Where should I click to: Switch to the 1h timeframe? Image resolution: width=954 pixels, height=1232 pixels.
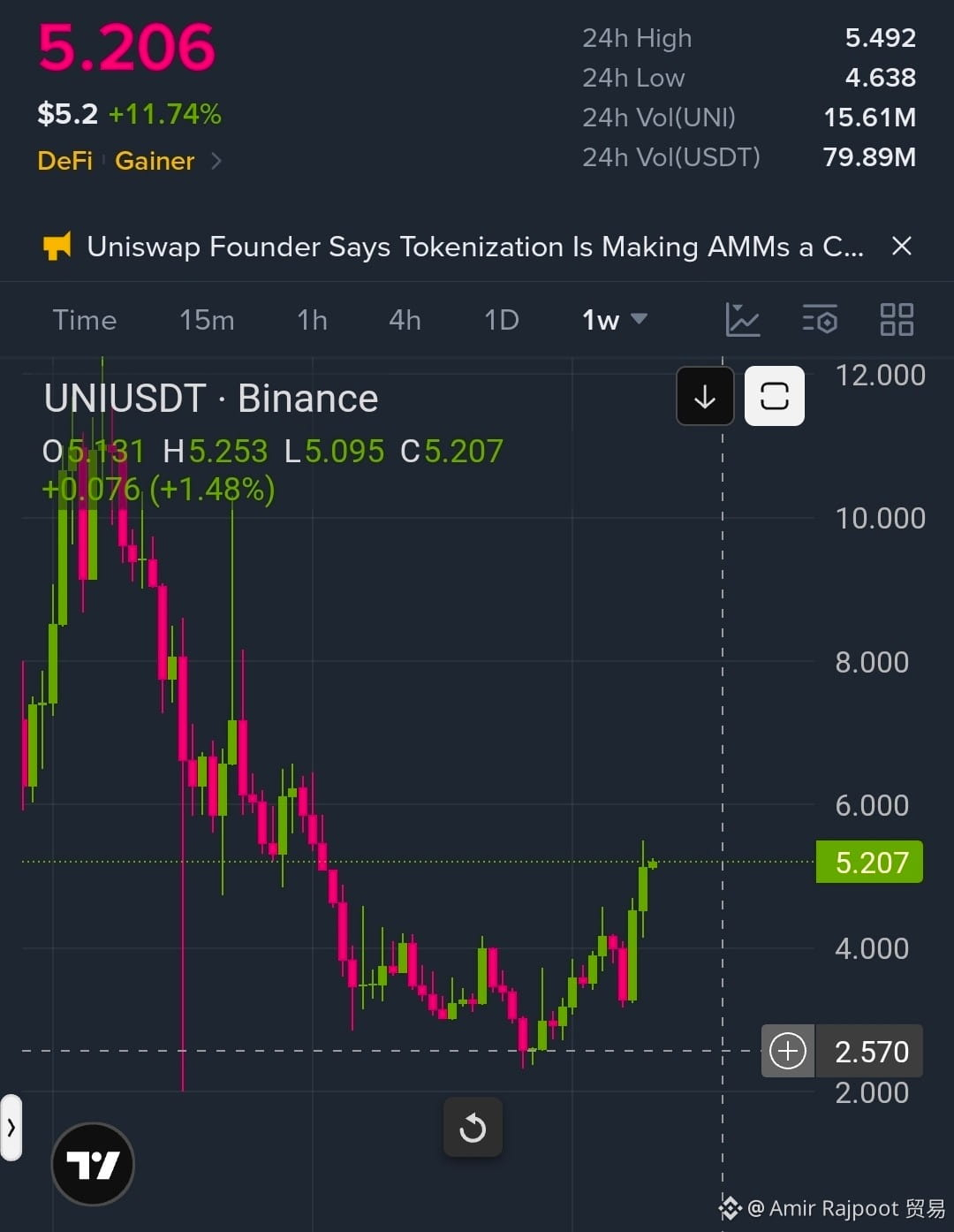312,320
